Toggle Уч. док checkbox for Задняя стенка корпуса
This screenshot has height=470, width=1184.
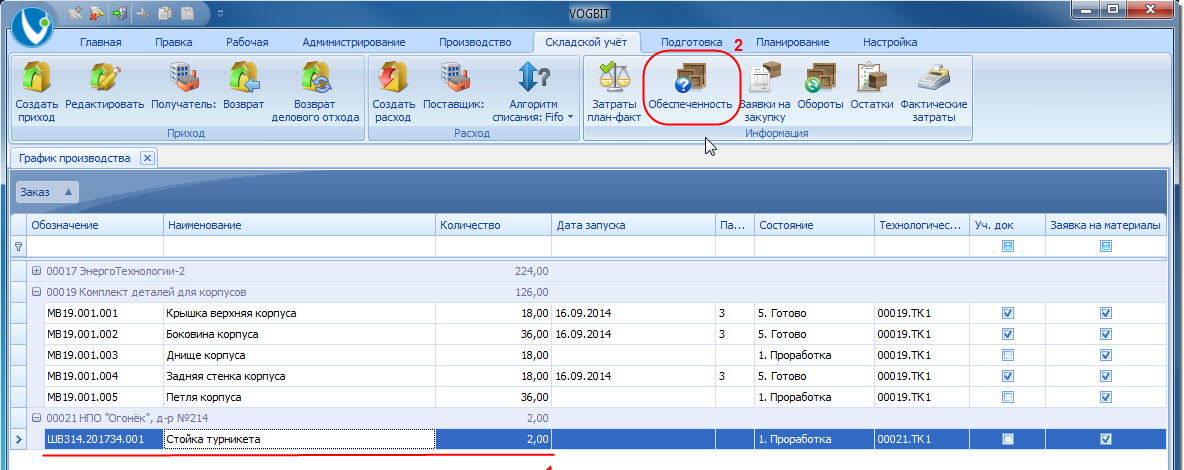coord(1007,376)
